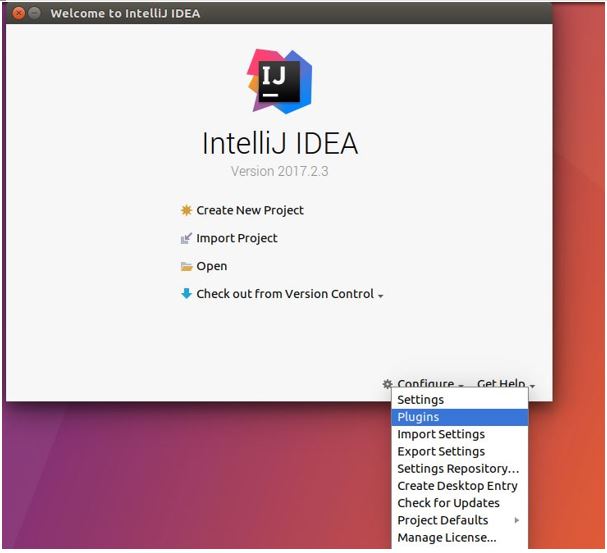Select the Open link
Viewport: 607px width, 553px height.
click(x=211, y=266)
